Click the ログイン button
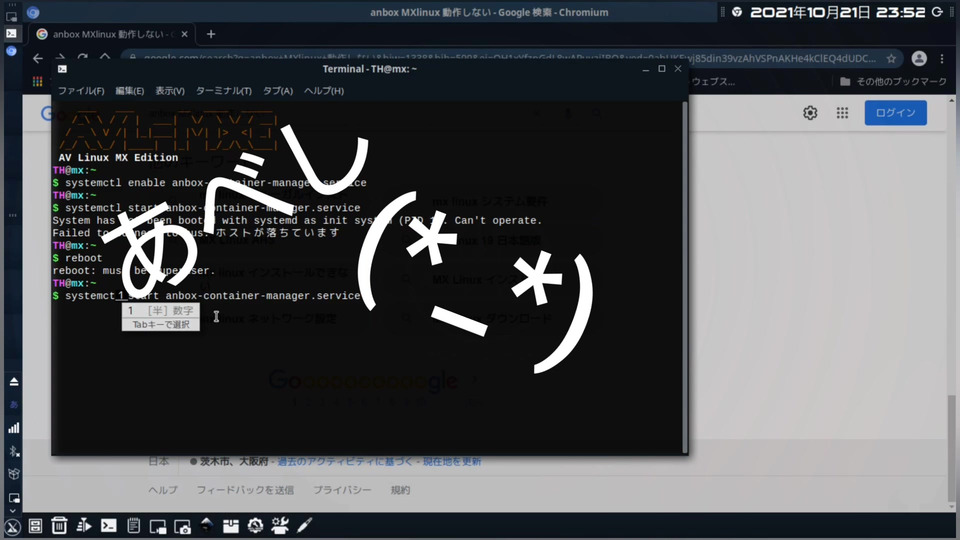This screenshot has width=960, height=540. pyautogui.click(x=896, y=113)
